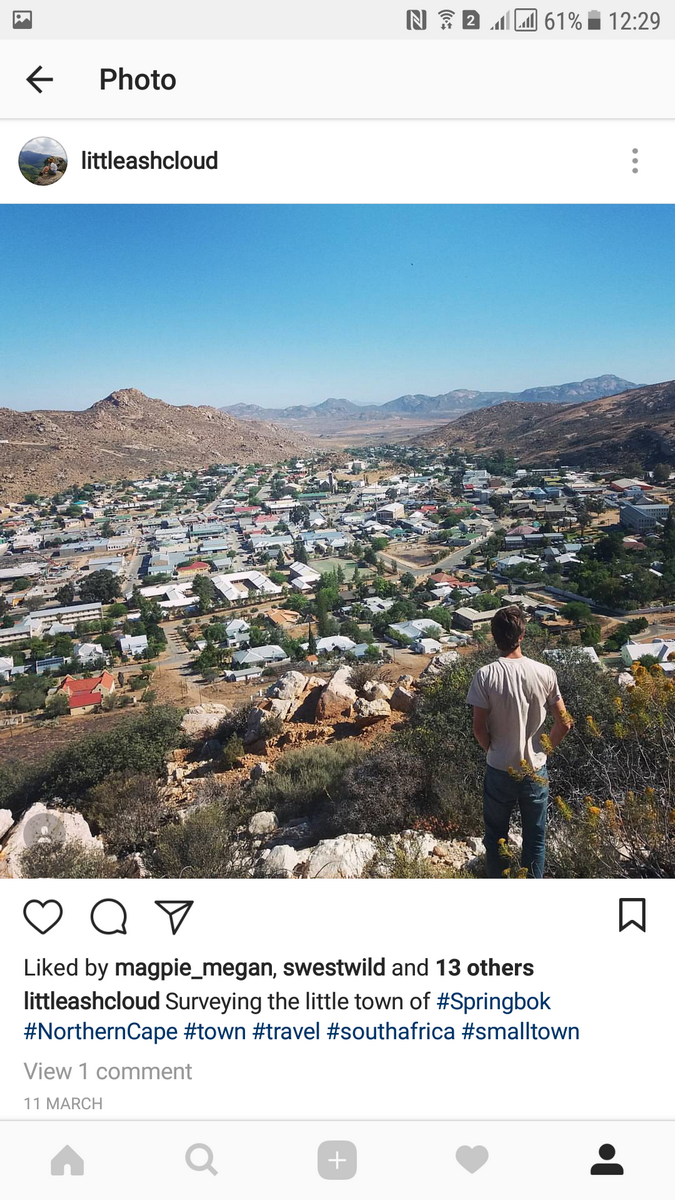Open the #Springbok hashtag
Viewport: 675px width, 1200px height.
(x=494, y=1001)
